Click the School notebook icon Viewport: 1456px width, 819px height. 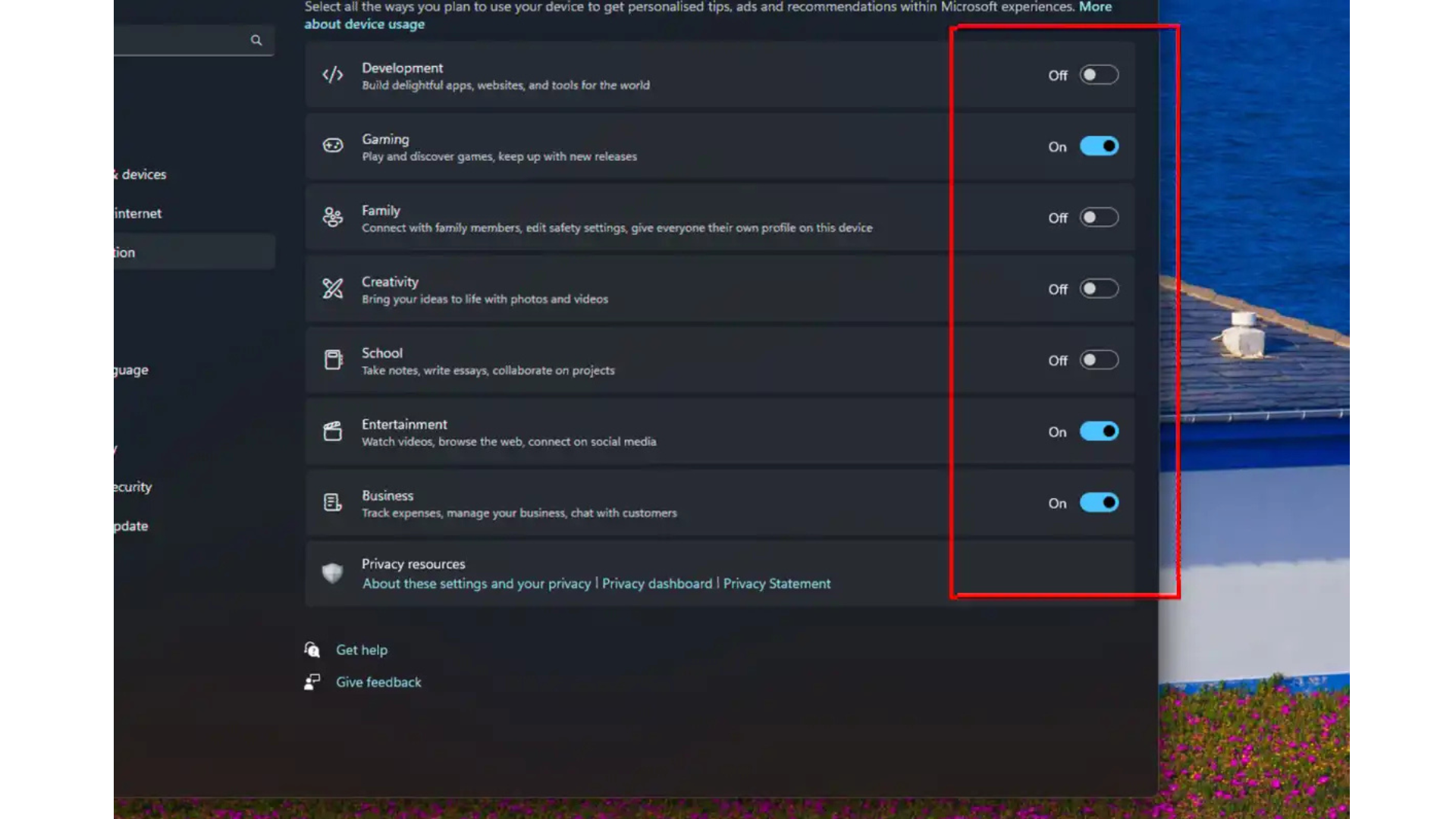(332, 359)
